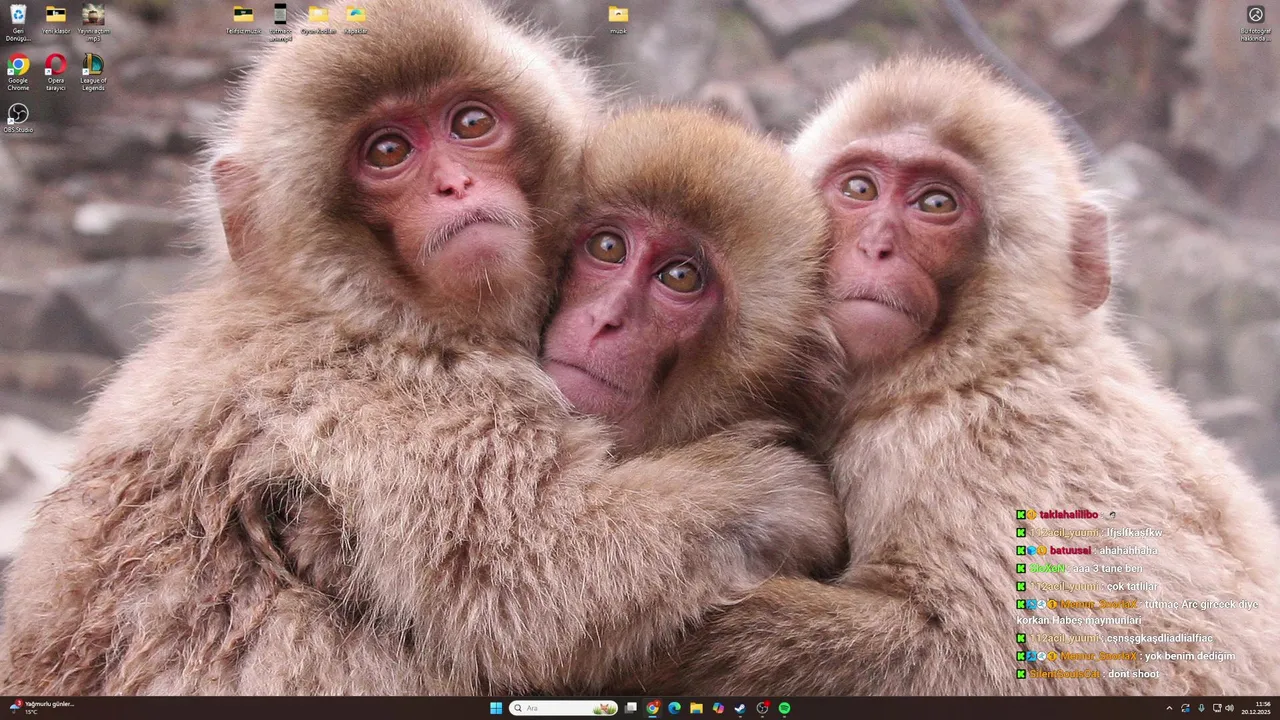Launch OBS Studio from desktop

point(18,118)
